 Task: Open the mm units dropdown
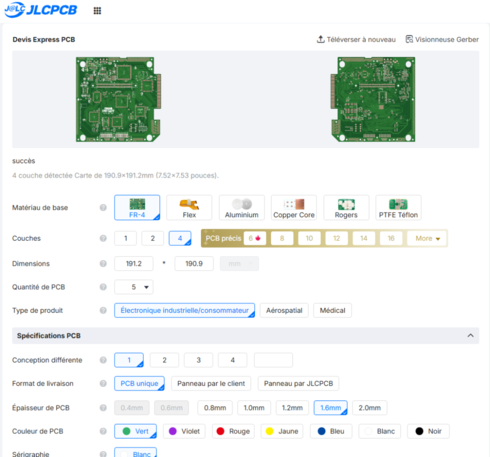tap(239, 264)
